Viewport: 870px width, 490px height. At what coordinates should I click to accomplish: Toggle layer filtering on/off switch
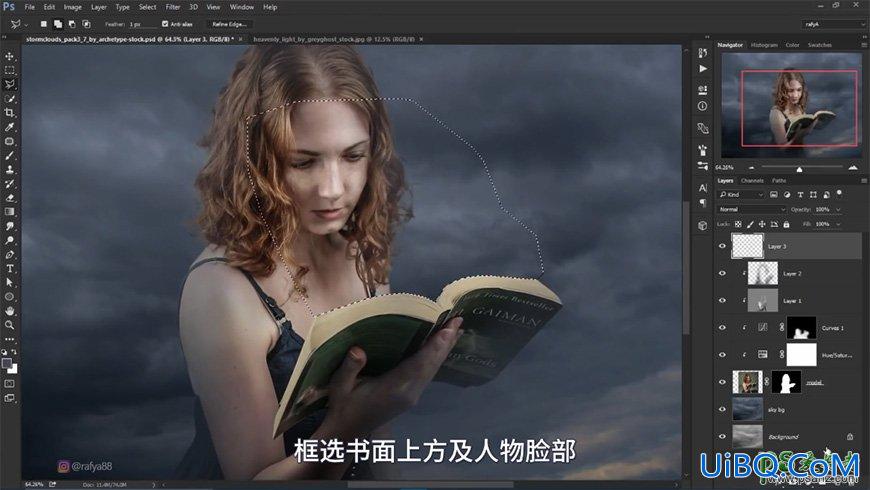point(839,194)
